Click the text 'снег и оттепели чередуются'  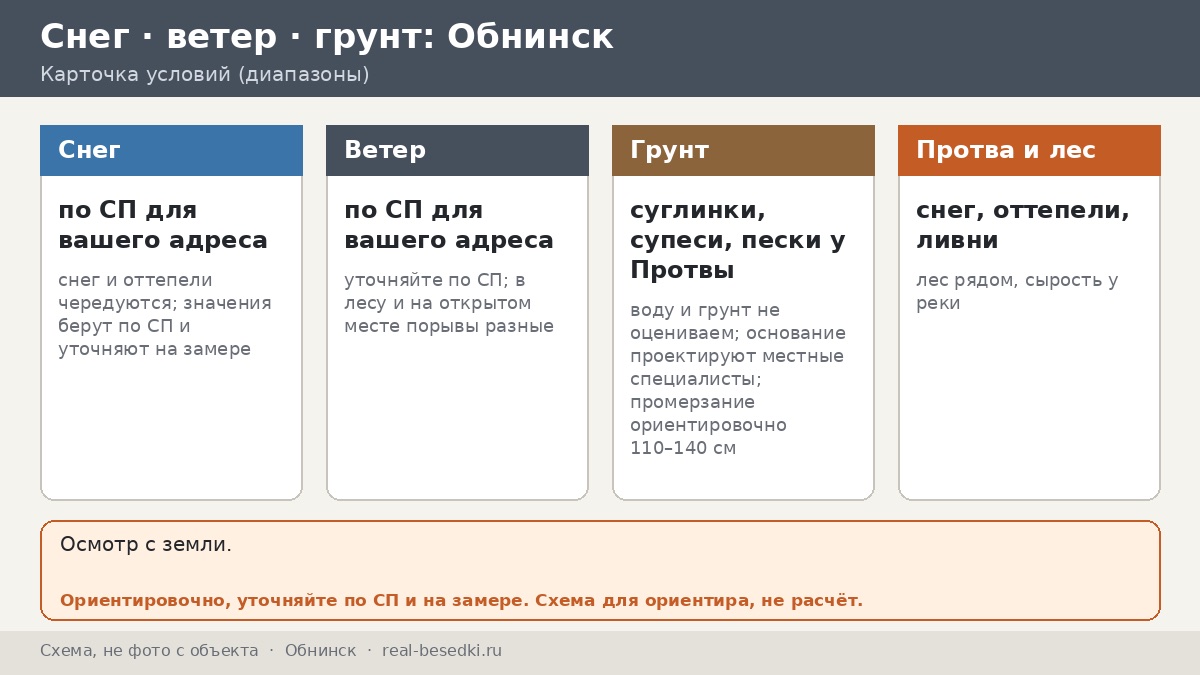pos(135,291)
